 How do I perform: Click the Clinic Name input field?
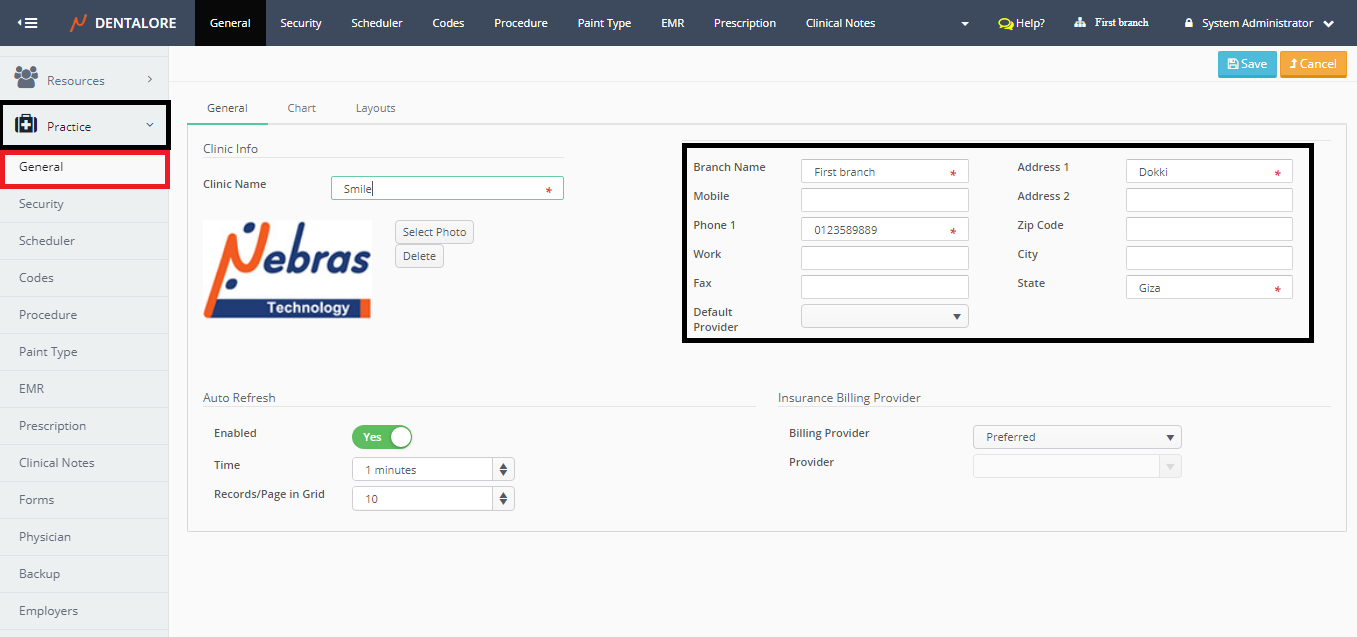(x=440, y=189)
